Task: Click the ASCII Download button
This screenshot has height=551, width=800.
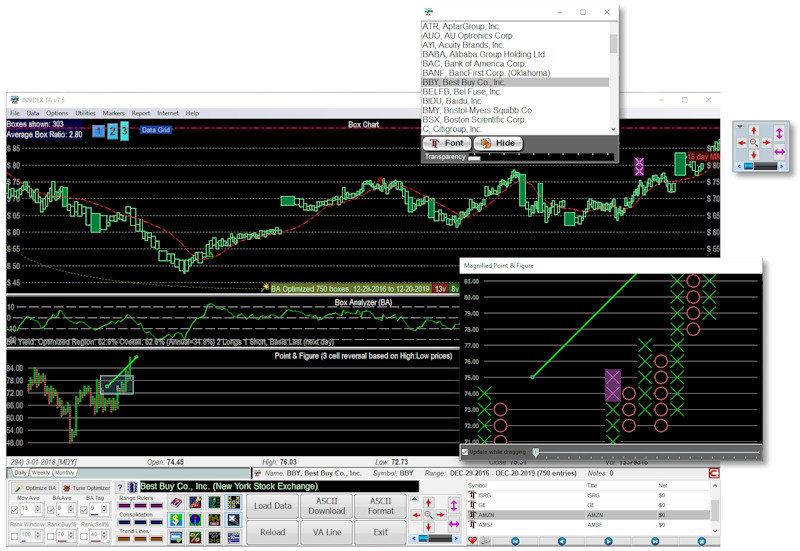Action: tap(327, 506)
